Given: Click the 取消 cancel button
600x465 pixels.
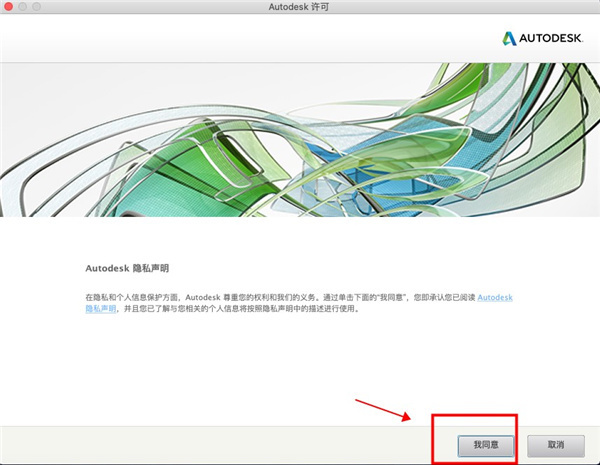Looking at the screenshot, I should coord(556,445).
